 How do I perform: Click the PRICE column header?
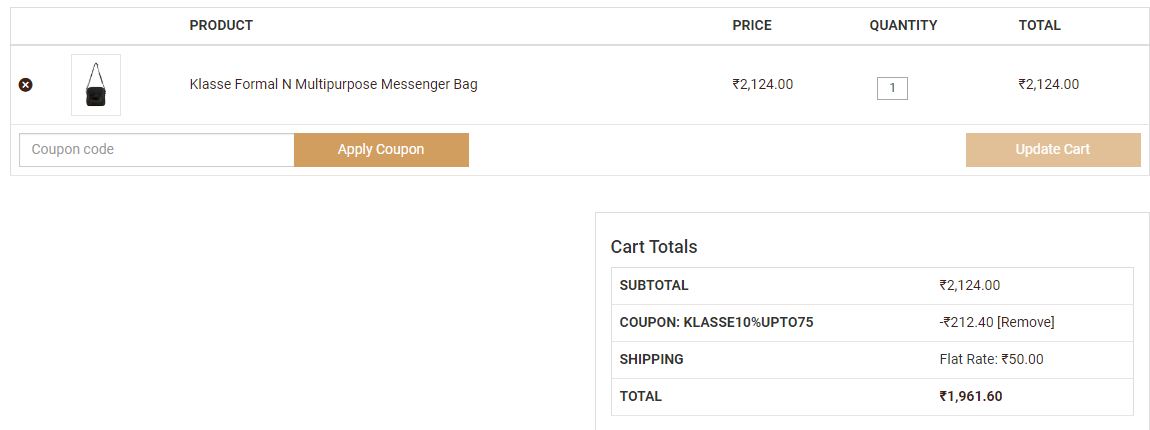[x=752, y=25]
